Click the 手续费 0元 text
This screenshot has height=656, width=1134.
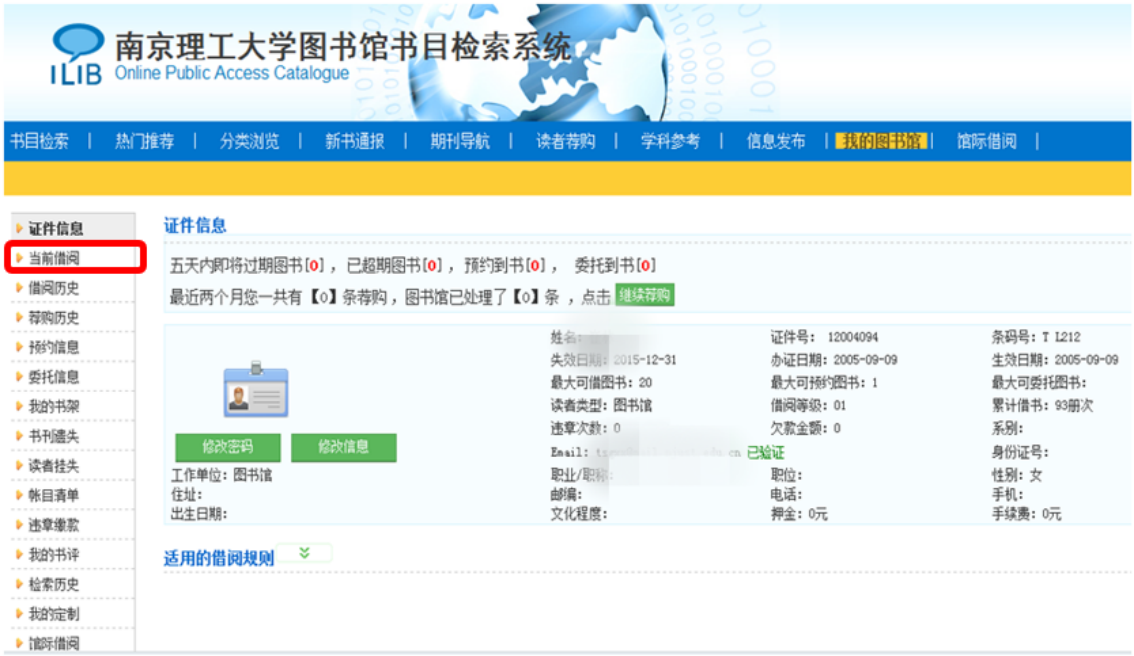point(1026,514)
